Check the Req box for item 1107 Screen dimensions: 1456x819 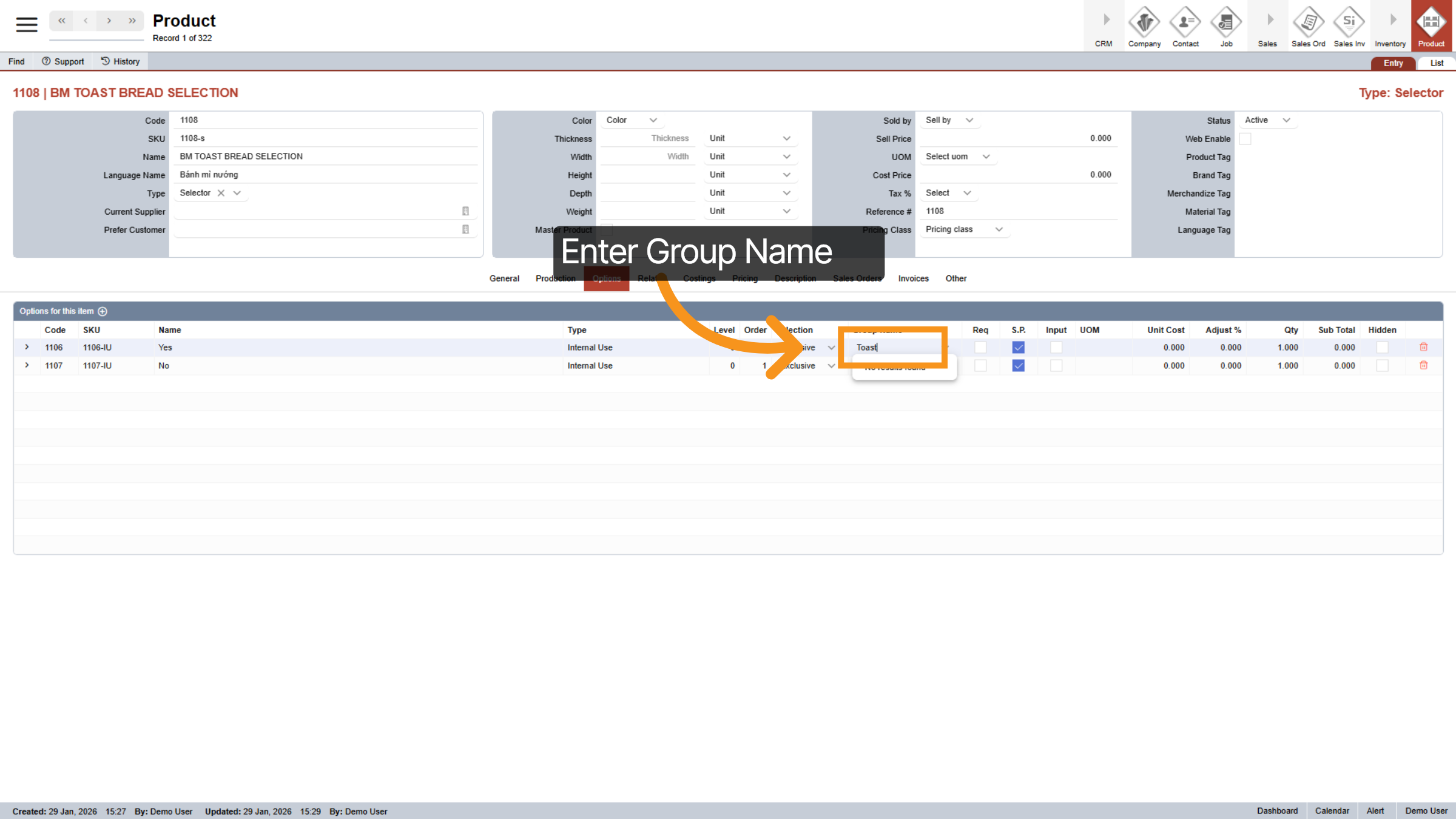point(980,365)
